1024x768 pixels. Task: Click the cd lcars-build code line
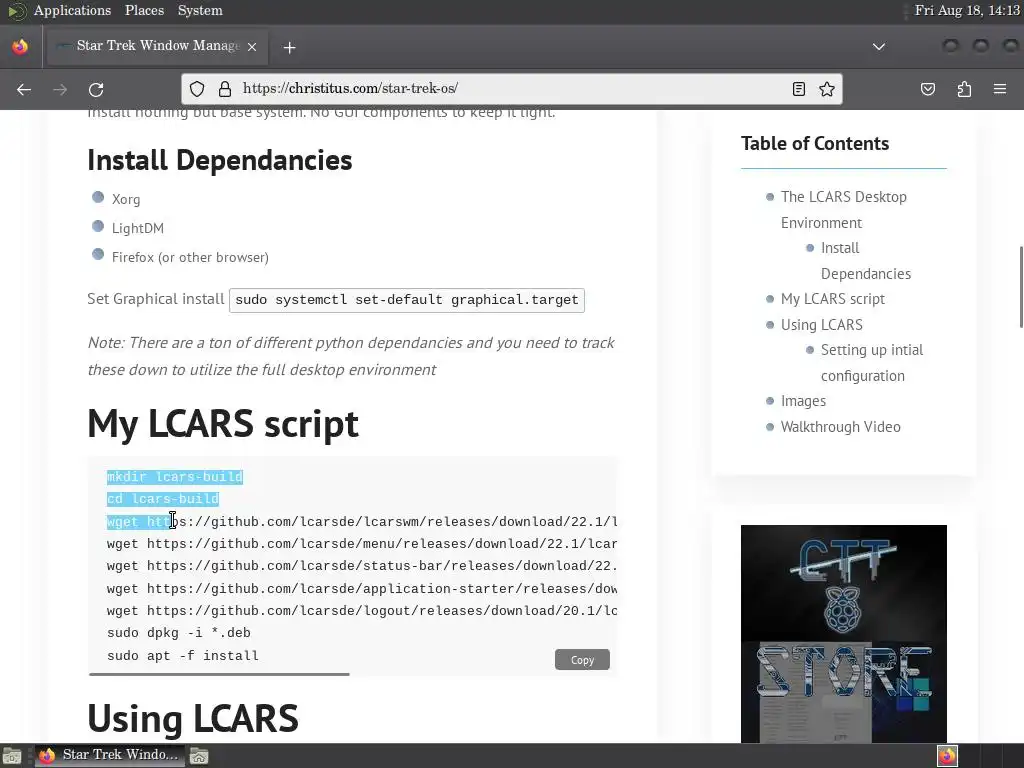coord(163,499)
